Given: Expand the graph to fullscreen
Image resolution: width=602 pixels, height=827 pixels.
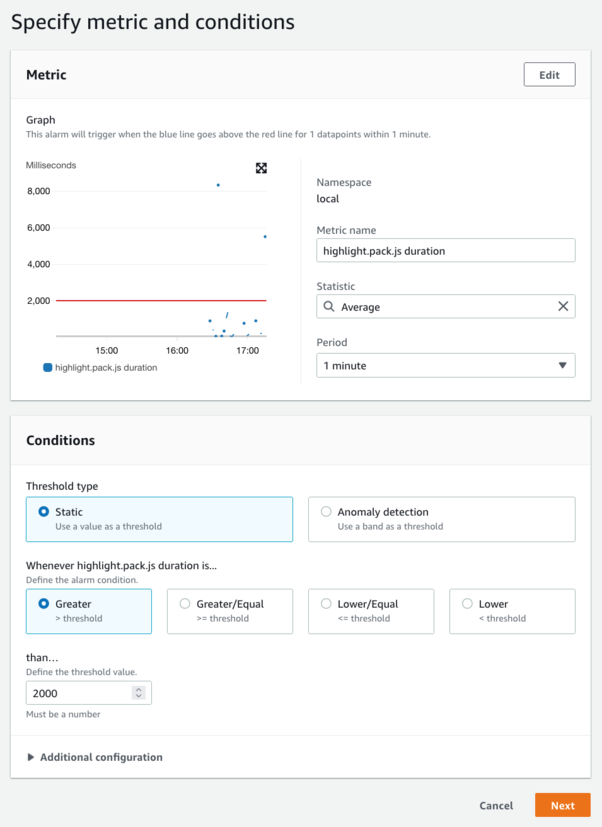Looking at the screenshot, I should point(261,168).
